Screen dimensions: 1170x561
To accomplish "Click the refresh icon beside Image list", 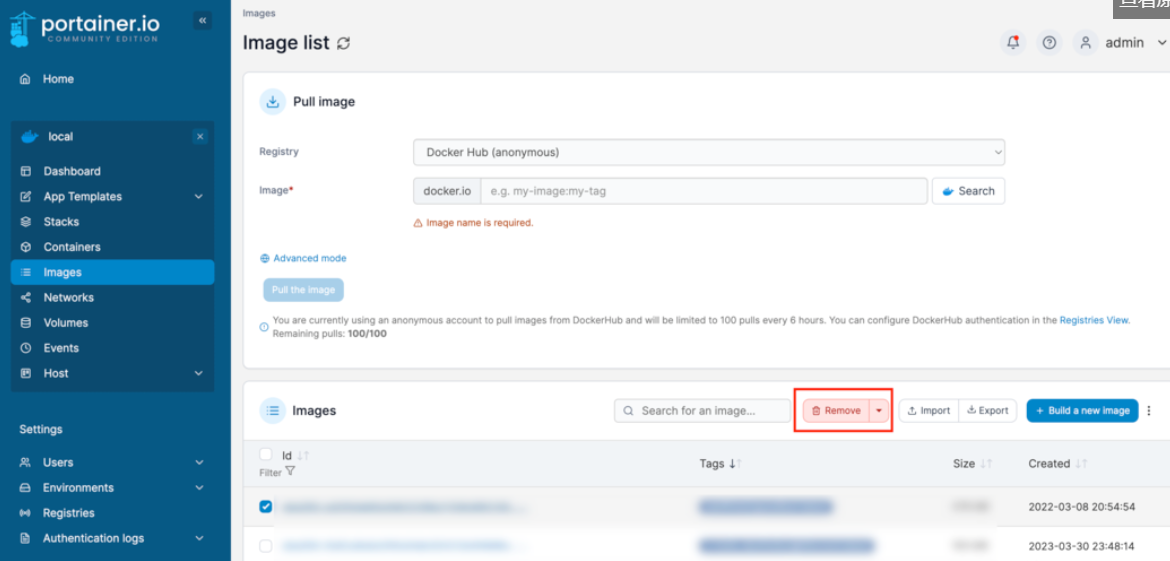I will point(344,43).
